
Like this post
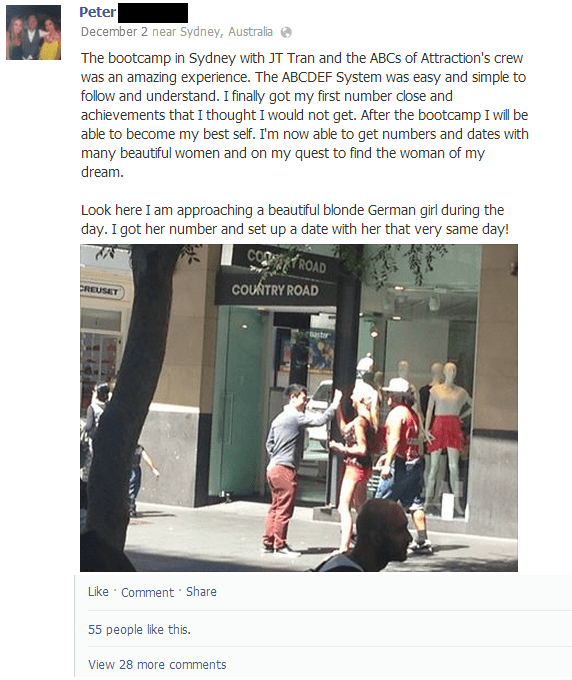click(x=98, y=592)
